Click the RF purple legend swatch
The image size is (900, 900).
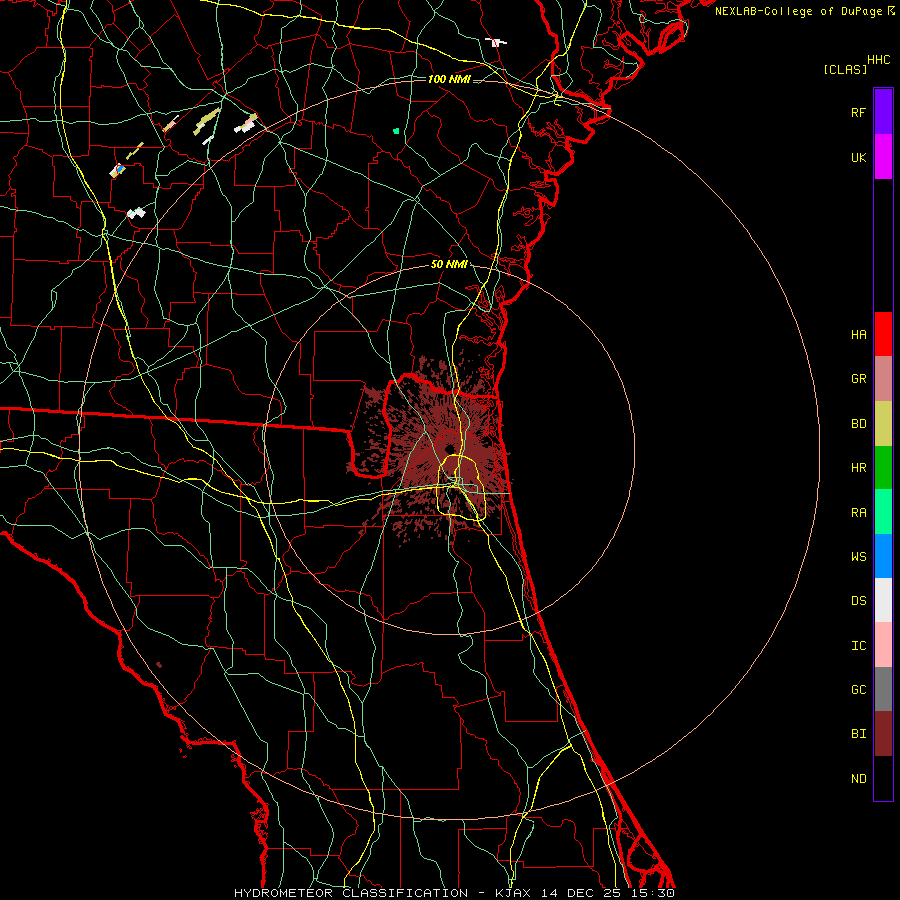point(883,112)
